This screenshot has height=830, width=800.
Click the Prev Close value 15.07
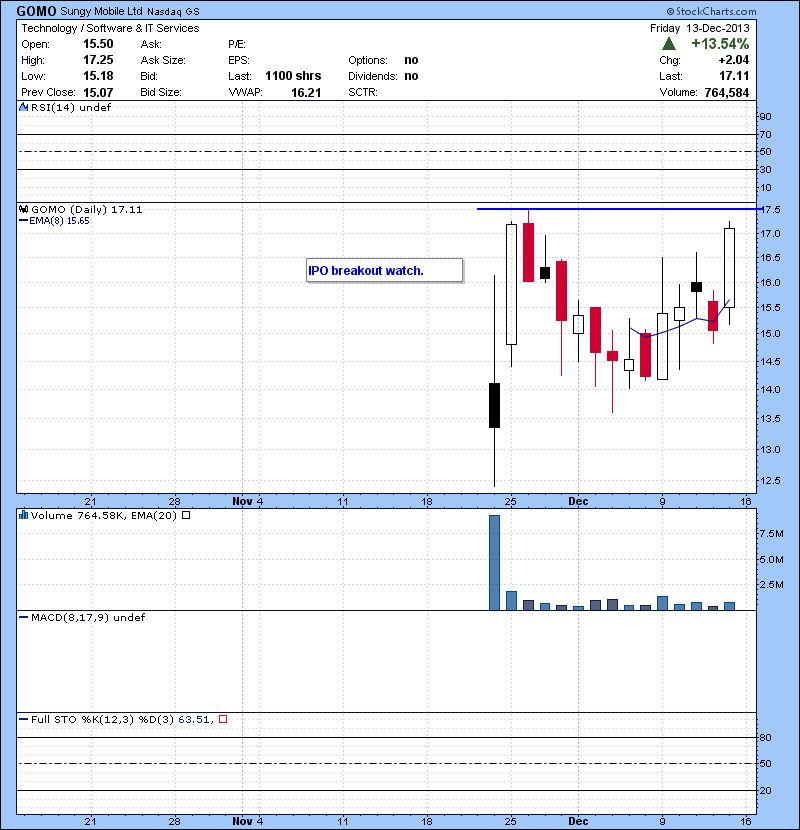click(x=98, y=92)
